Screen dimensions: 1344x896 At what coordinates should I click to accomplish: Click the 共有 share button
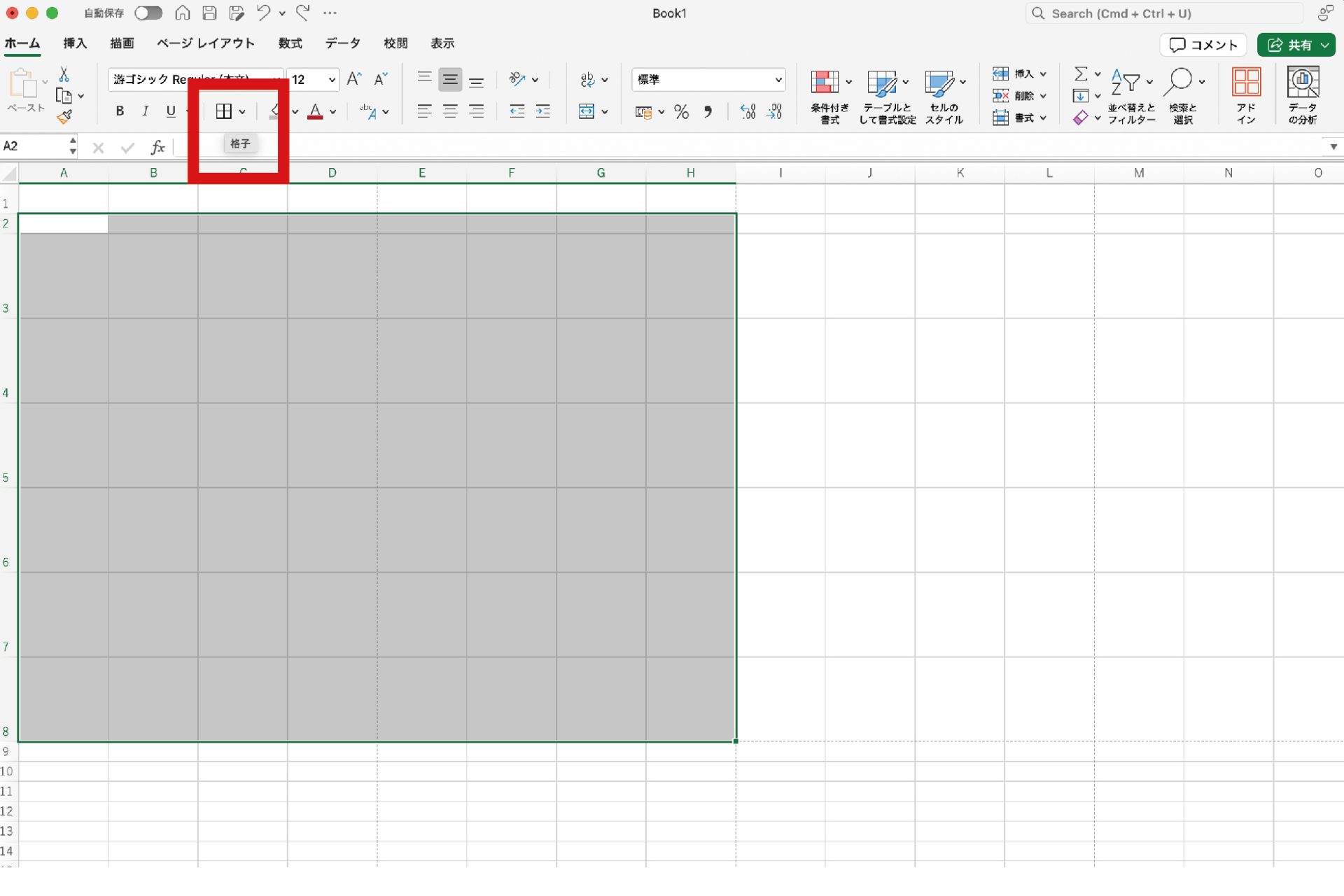click(x=1290, y=45)
